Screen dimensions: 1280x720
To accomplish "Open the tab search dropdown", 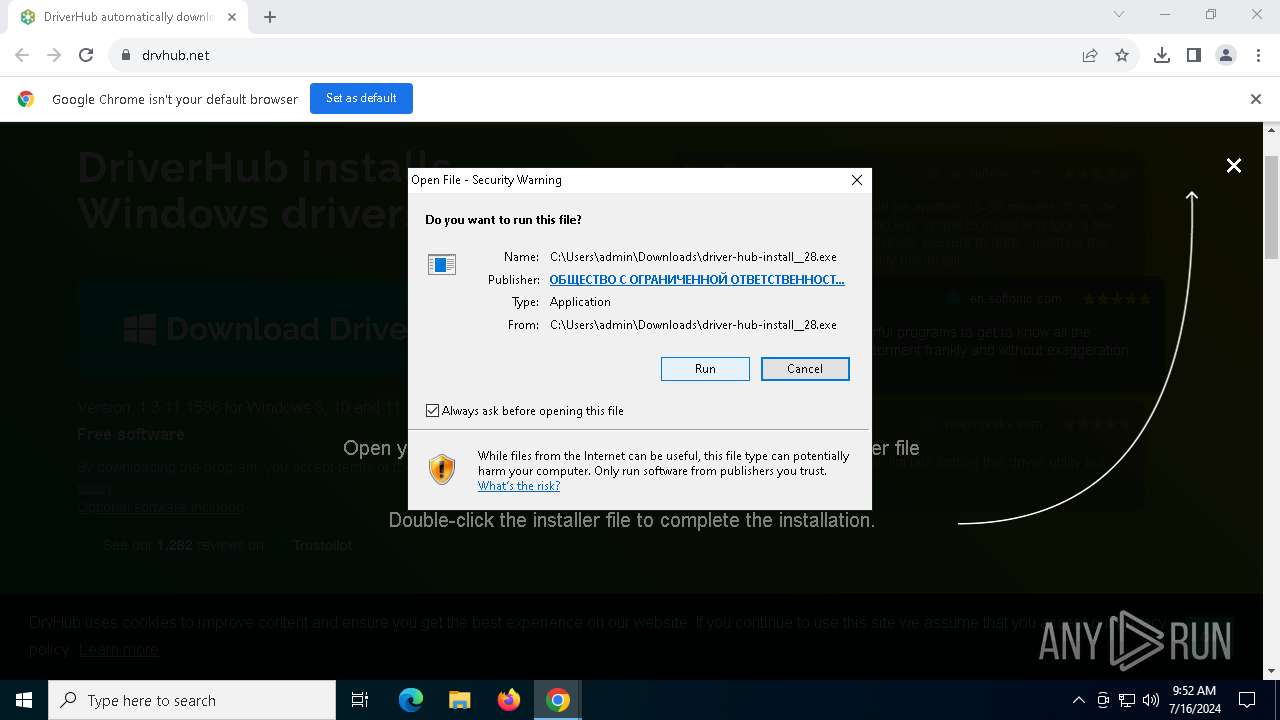I will point(1119,15).
